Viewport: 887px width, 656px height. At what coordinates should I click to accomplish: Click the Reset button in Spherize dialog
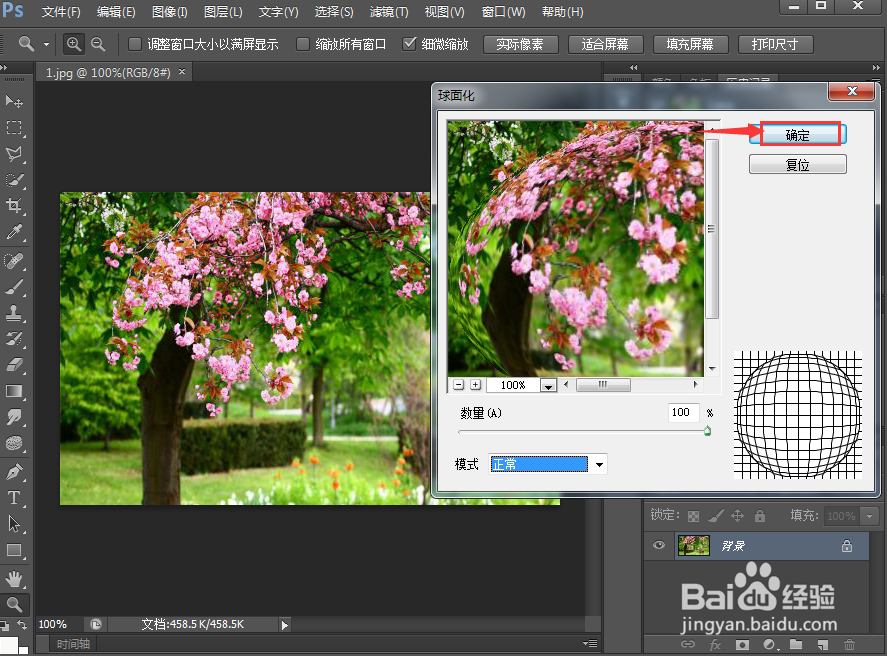pos(798,165)
